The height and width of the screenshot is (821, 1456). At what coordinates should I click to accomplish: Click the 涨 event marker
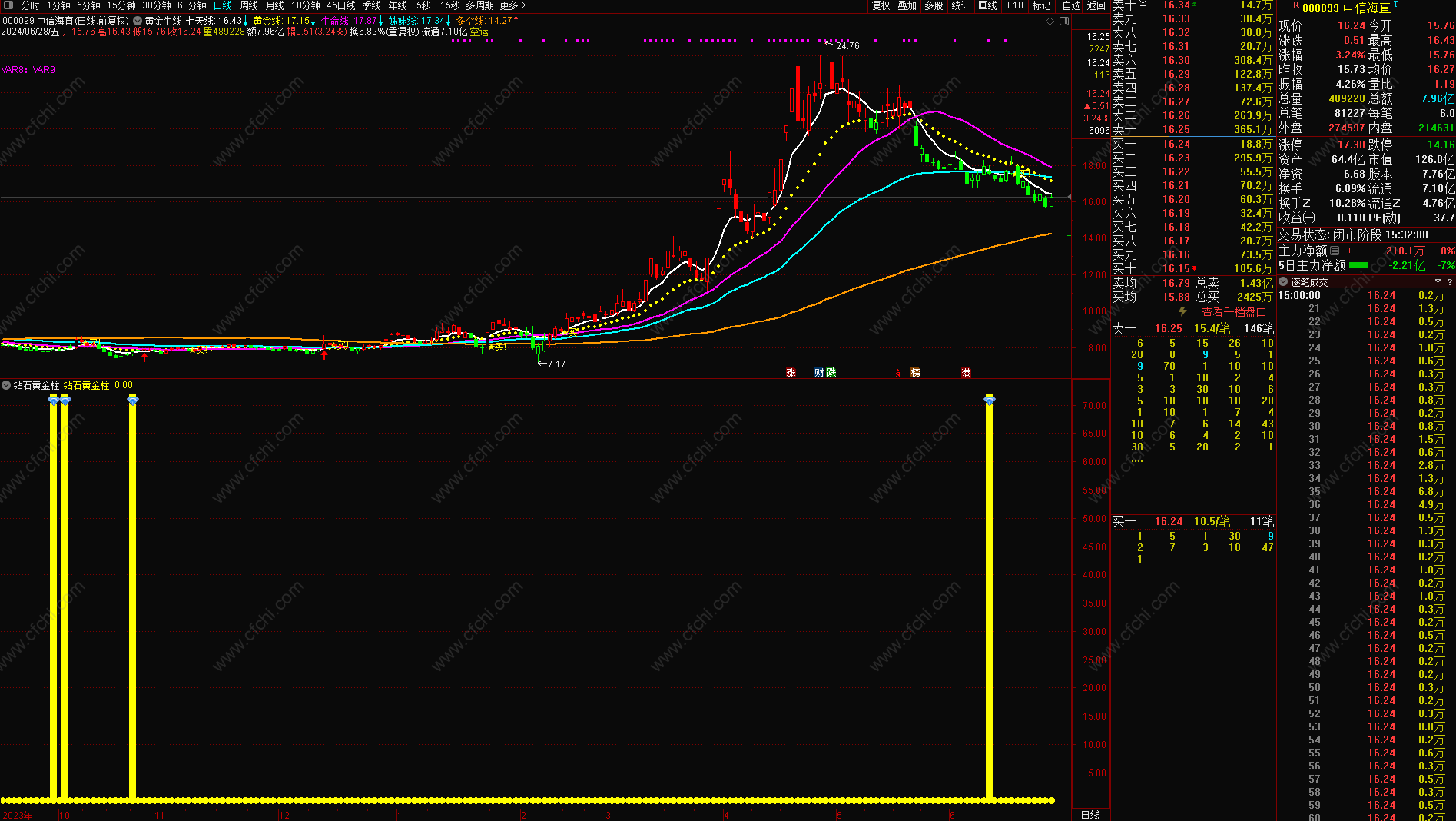pyautogui.click(x=791, y=373)
